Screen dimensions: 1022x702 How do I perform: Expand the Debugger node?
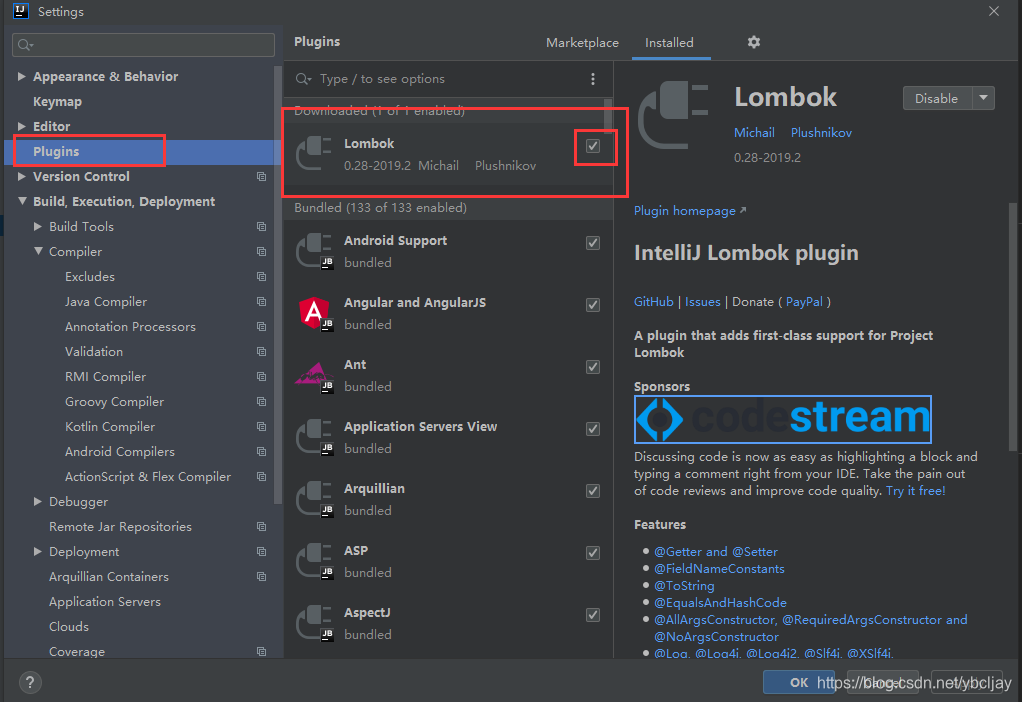point(38,501)
